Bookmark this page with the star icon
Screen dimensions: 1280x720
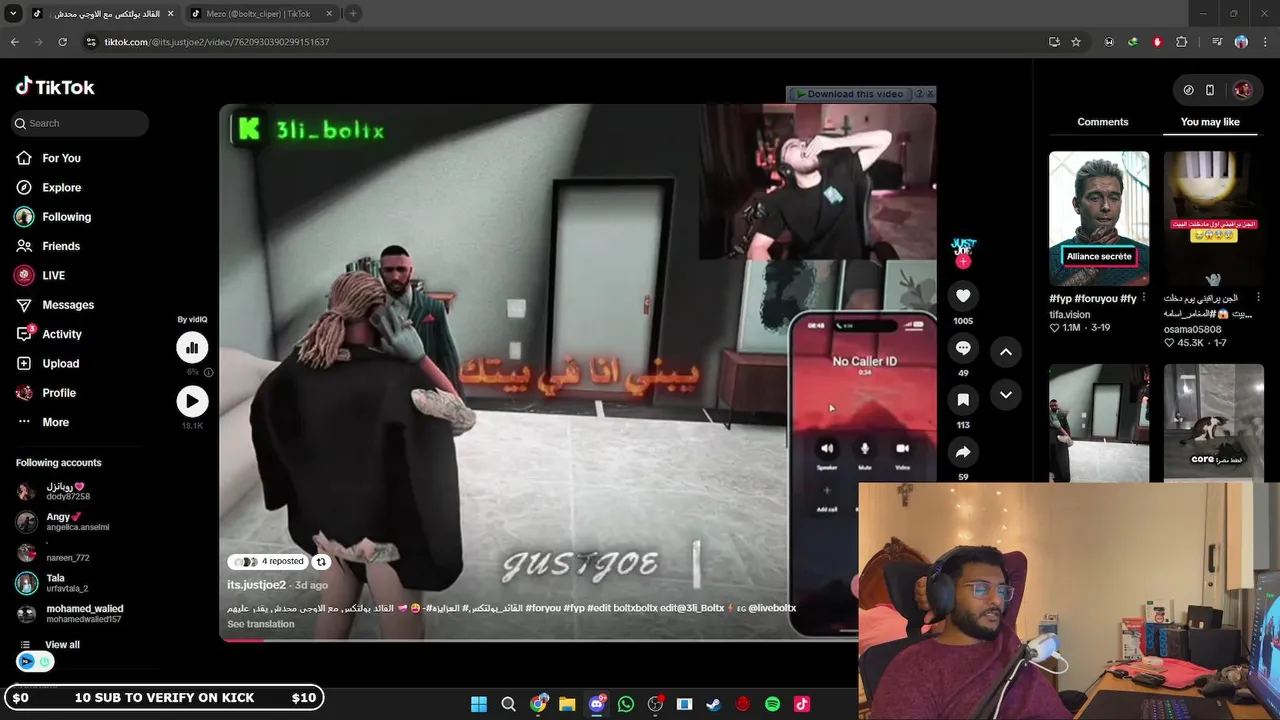1076,42
